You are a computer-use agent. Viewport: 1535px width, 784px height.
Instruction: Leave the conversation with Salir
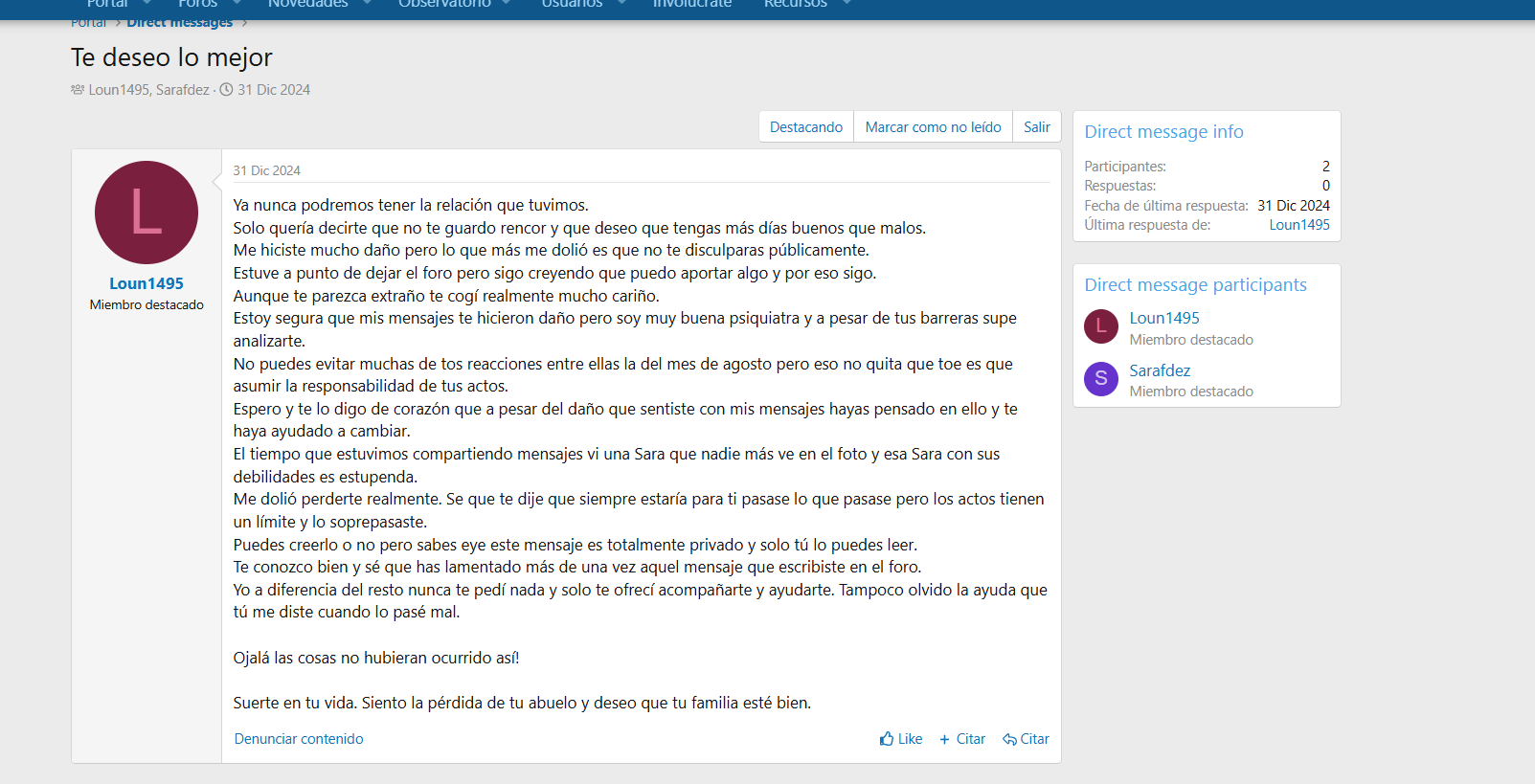pyautogui.click(x=1037, y=127)
